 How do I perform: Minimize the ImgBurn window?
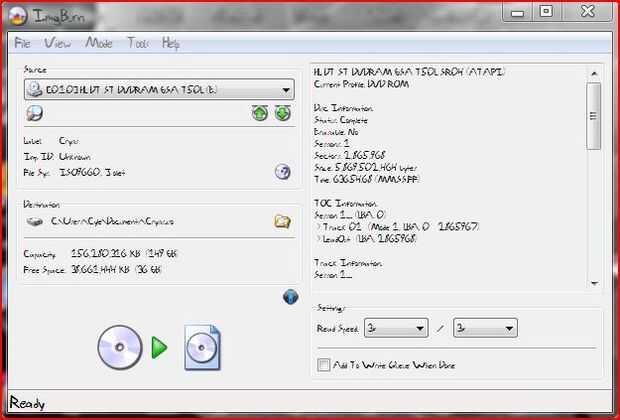[x=517, y=13]
